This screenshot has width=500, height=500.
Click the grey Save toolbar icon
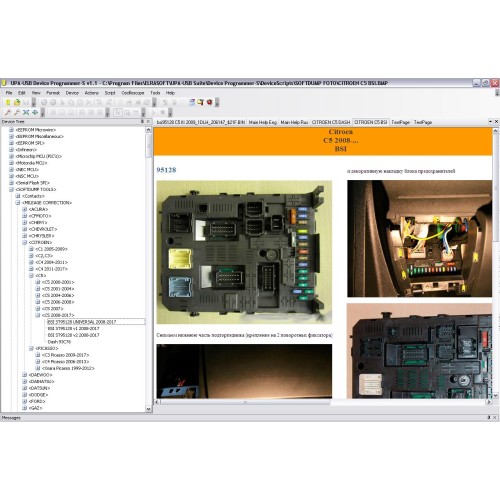tap(26, 102)
